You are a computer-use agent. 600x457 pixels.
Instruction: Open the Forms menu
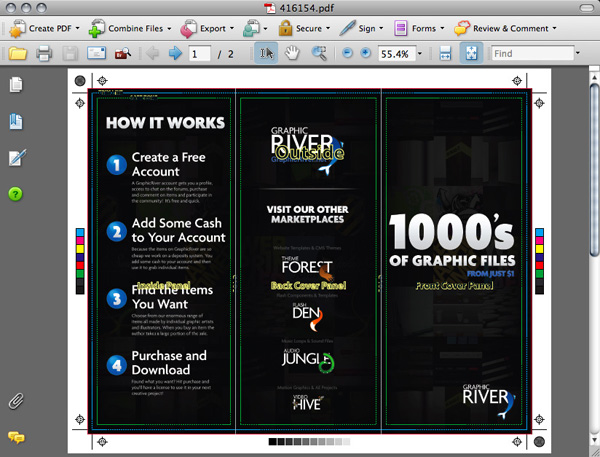[x=419, y=28]
